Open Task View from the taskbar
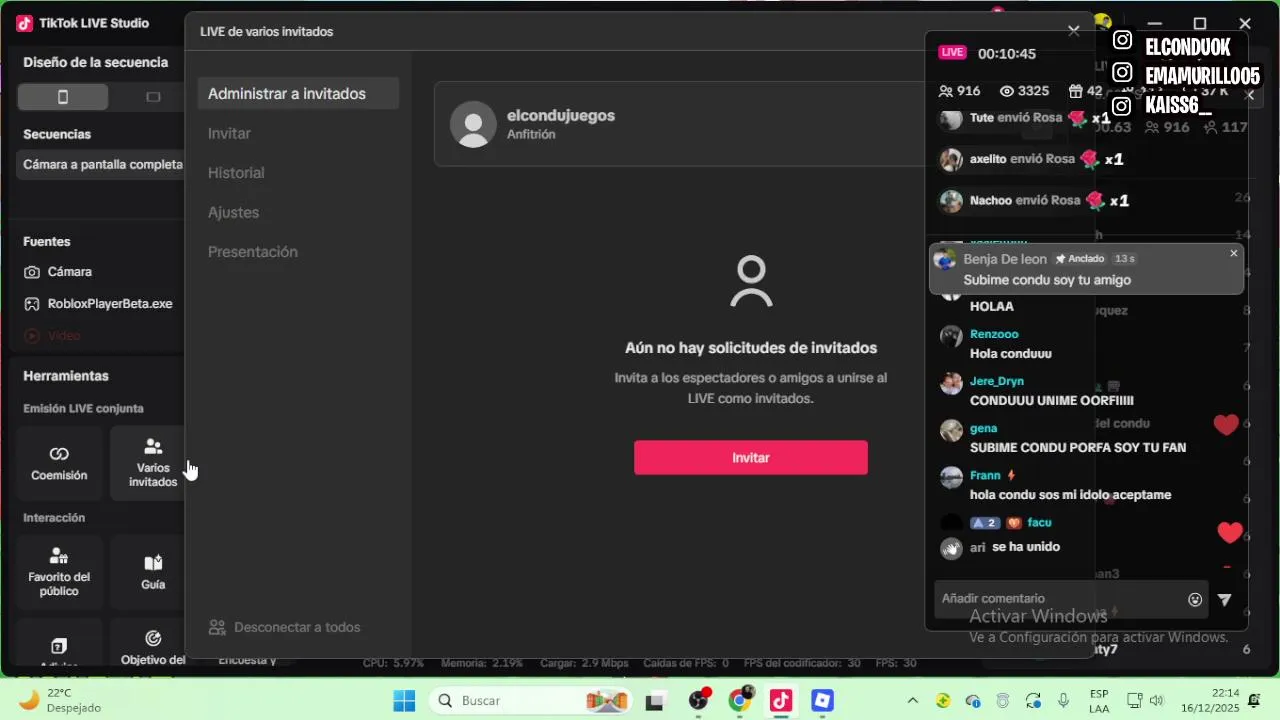1280x720 pixels. (655, 701)
